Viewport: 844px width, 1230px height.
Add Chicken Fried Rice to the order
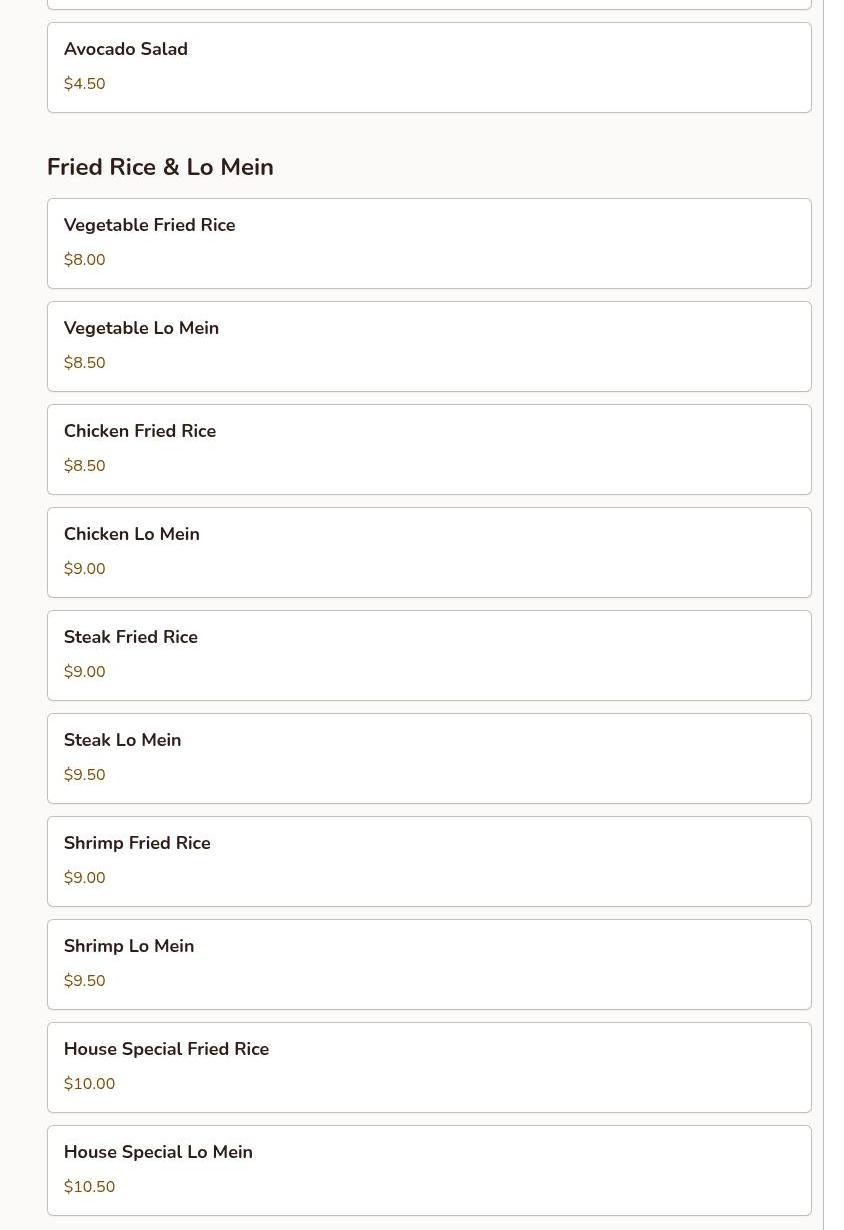(429, 450)
